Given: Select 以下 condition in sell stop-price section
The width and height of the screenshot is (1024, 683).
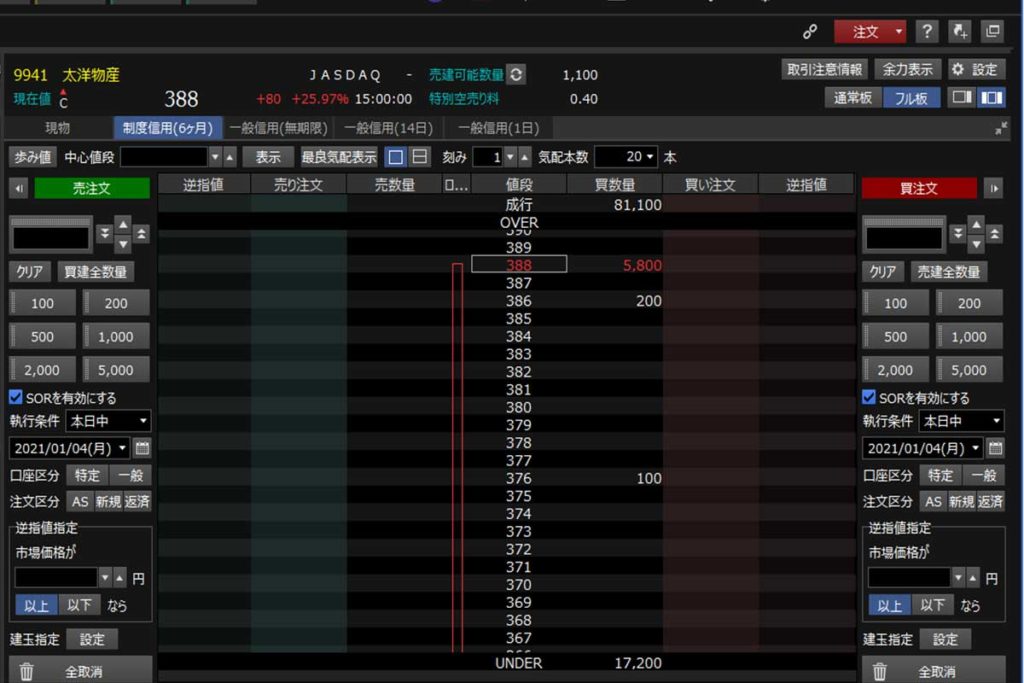Looking at the screenshot, I should (x=78, y=605).
